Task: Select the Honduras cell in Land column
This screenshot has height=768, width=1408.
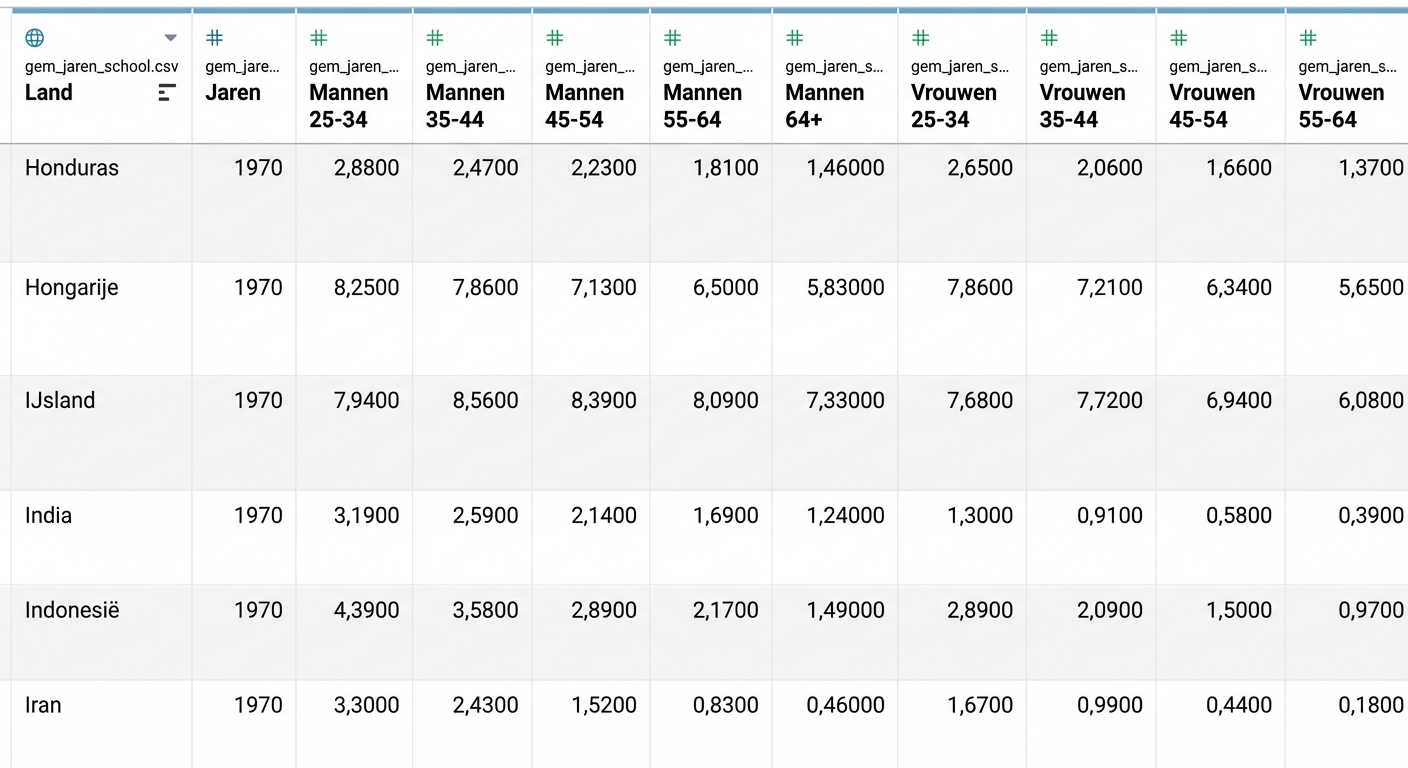Action: point(72,168)
